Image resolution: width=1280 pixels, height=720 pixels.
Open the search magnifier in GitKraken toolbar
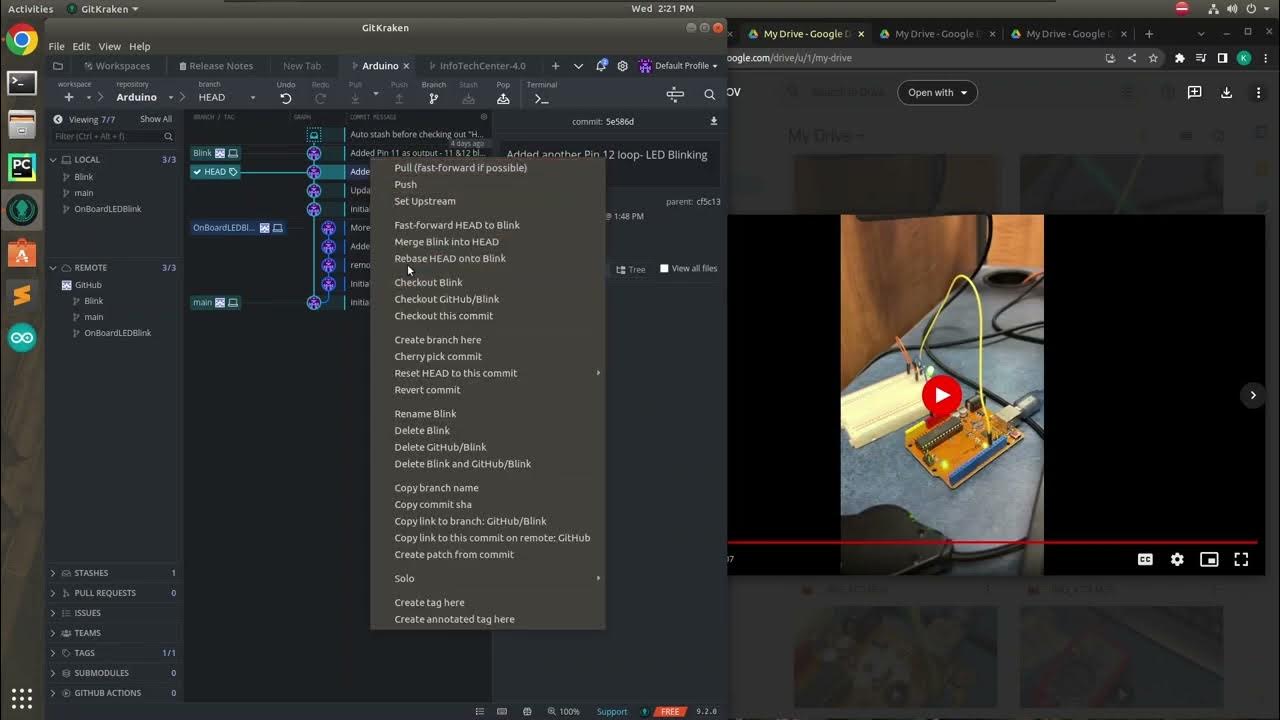coord(709,95)
